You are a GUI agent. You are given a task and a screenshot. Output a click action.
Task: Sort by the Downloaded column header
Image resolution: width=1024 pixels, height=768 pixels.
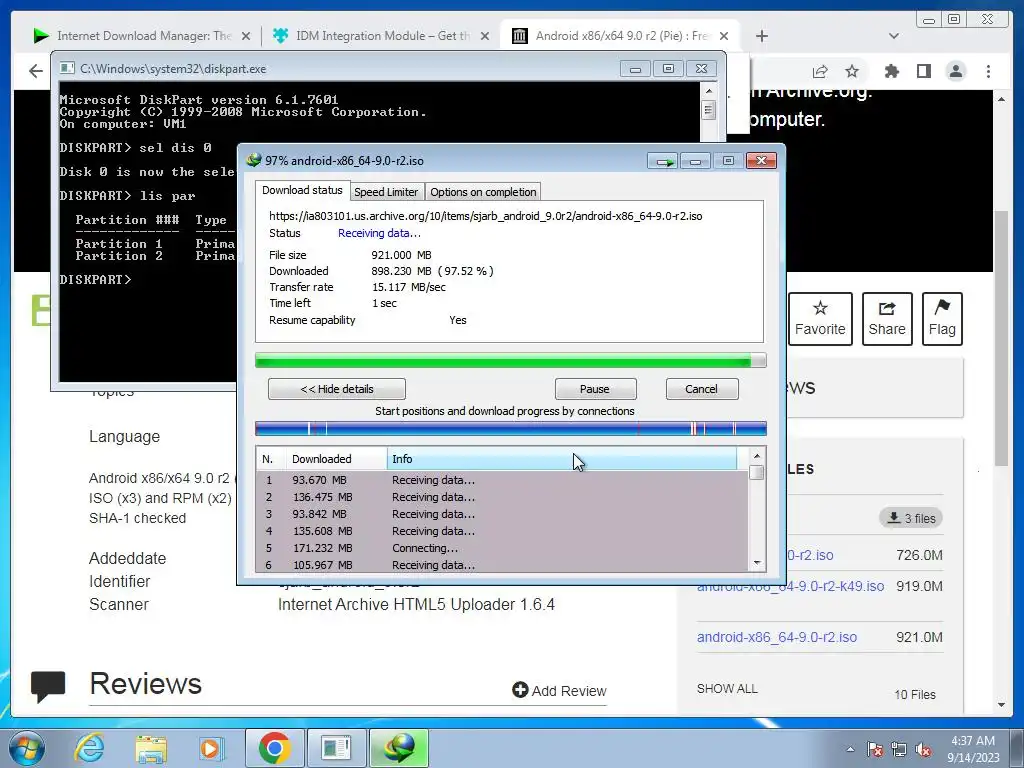[x=336, y=459]
